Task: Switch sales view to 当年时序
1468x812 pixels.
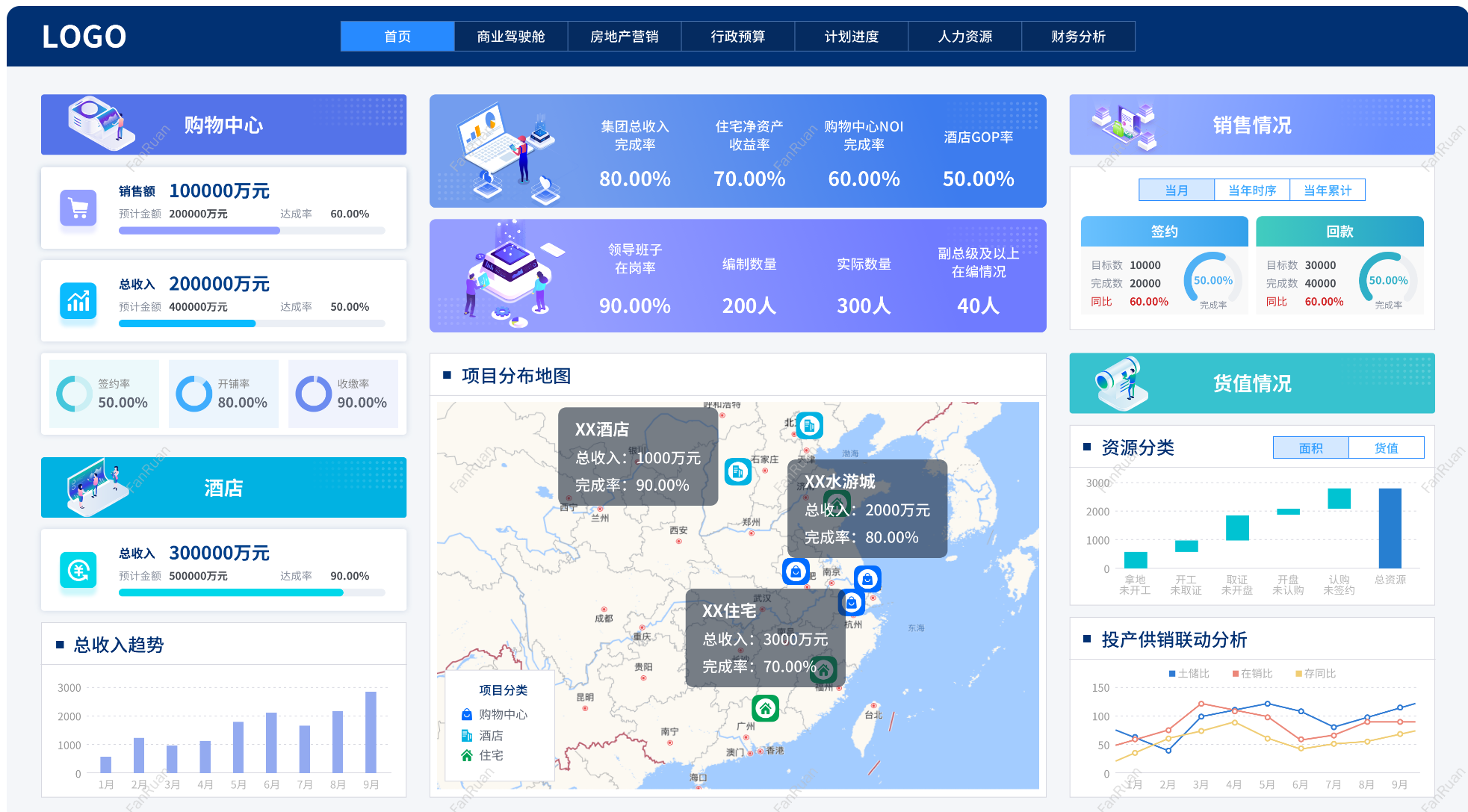Action: [x=1252, y=190]
